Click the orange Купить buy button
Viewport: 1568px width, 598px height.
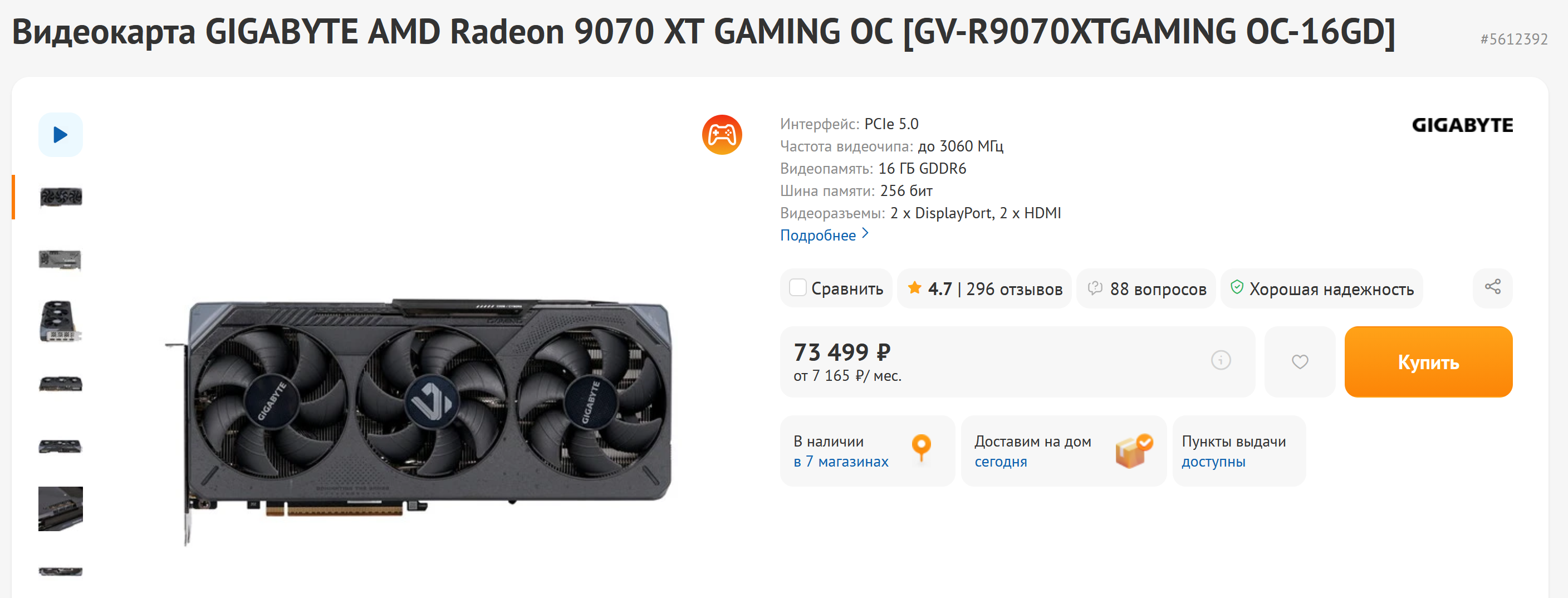click(x=1428, y=362)
